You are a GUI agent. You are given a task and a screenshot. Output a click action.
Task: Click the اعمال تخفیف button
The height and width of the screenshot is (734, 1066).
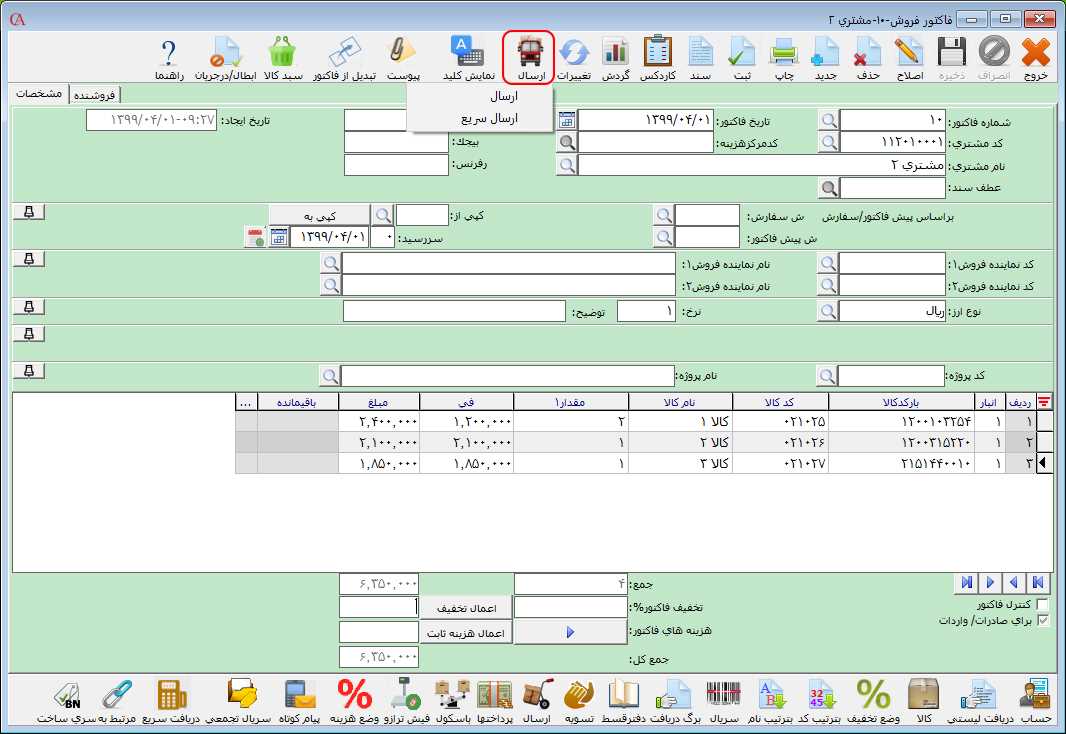click(465, 608)
